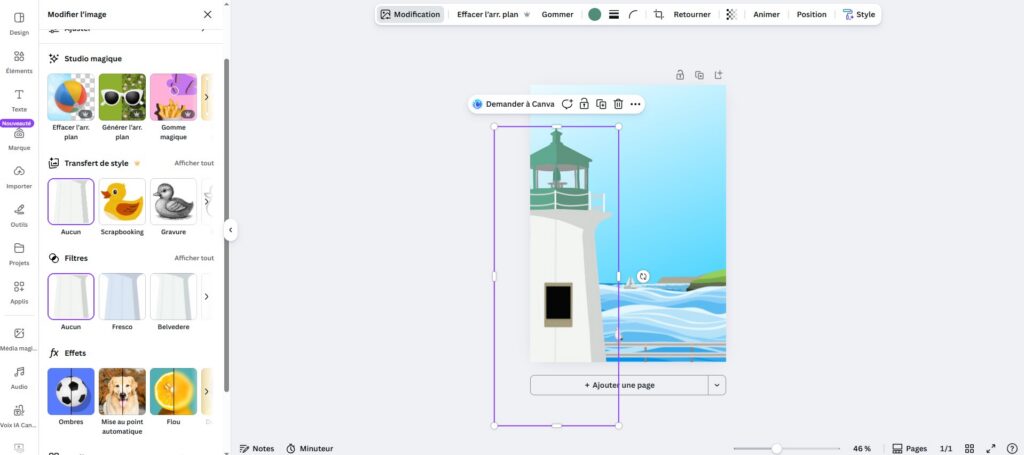Open the border style lines icon
Viewport: 1024px width, 455px height.
coord(614,15)
